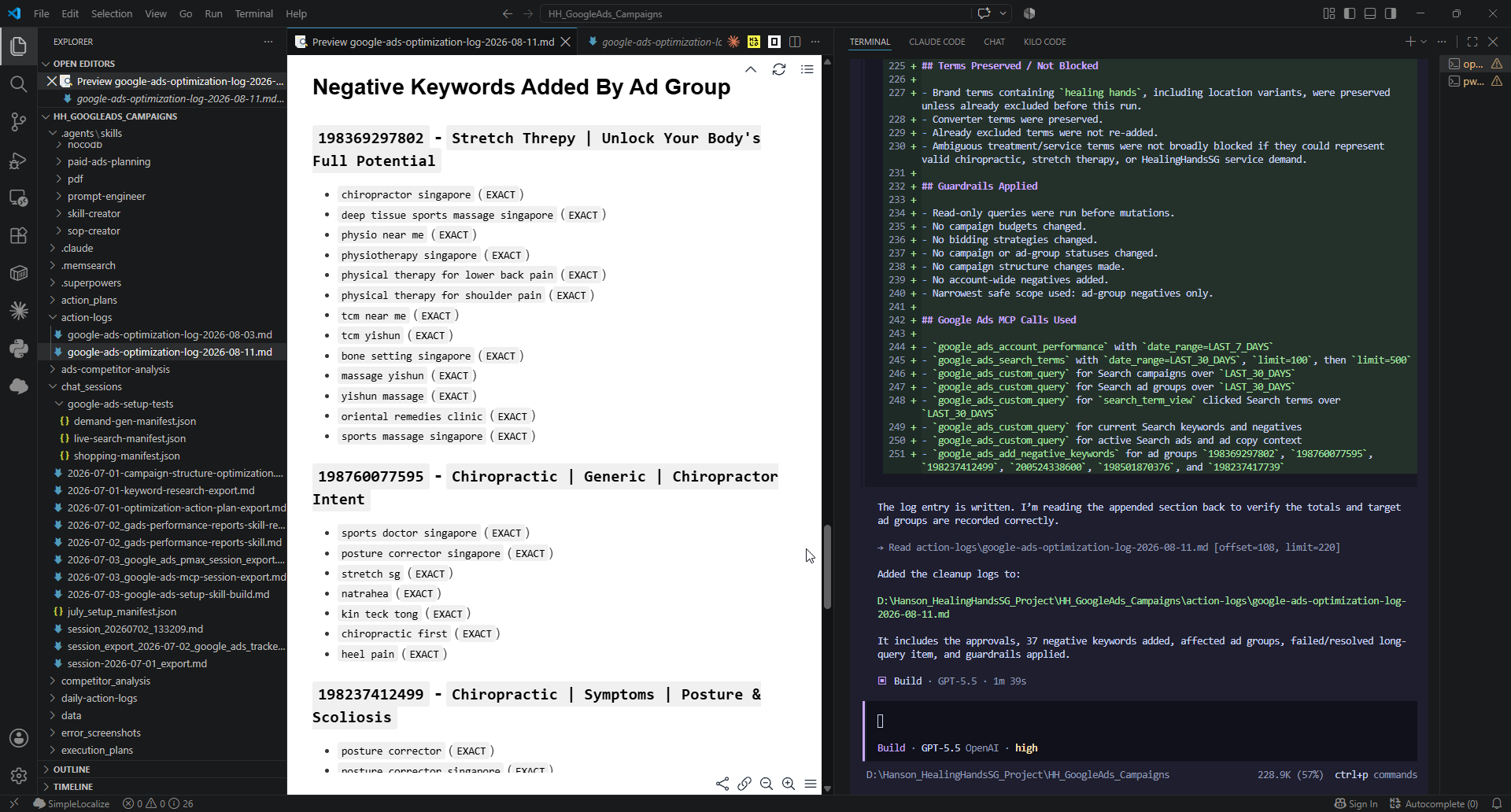Image resolution: width=1511 pixels, height=812 pixels.
Task: Open the Terminal menu
Action: (x=253, y=13)
